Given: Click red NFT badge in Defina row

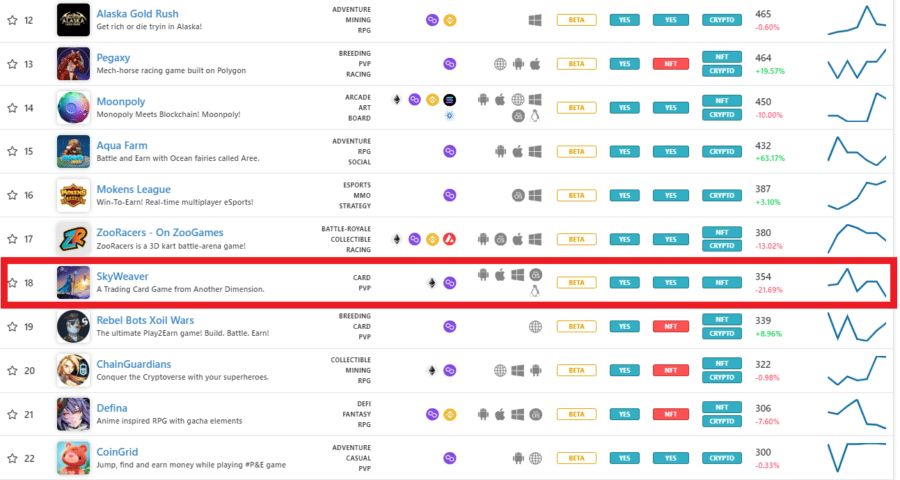Looking at the screenshot, I should tap(671, 414).
